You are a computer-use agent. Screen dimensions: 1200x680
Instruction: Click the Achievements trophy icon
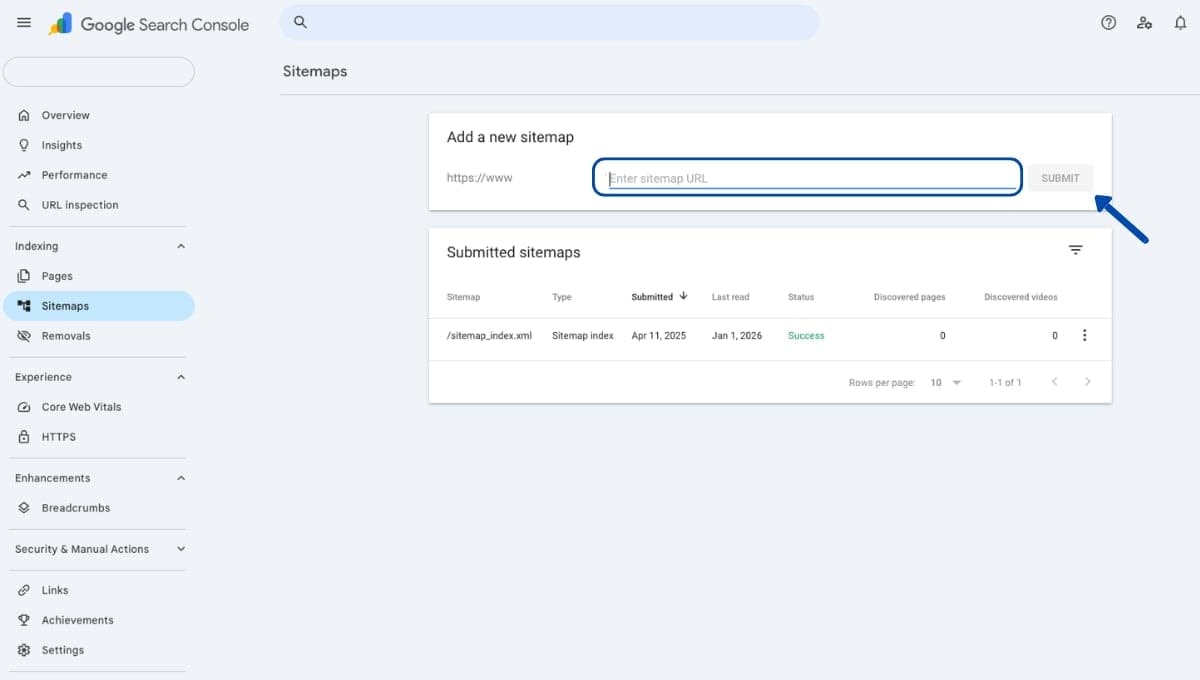[x=24, y=620]
